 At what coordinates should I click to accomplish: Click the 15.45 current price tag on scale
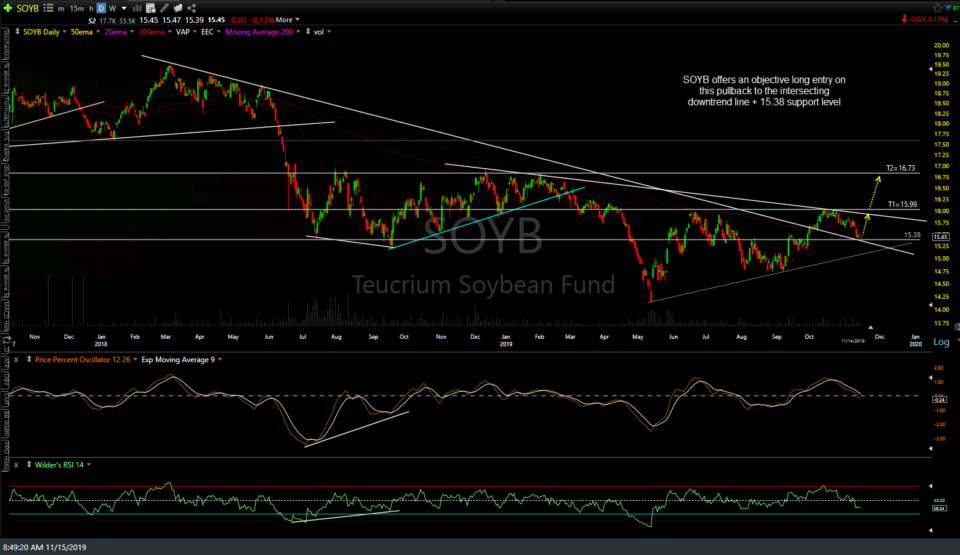(940, 236)
